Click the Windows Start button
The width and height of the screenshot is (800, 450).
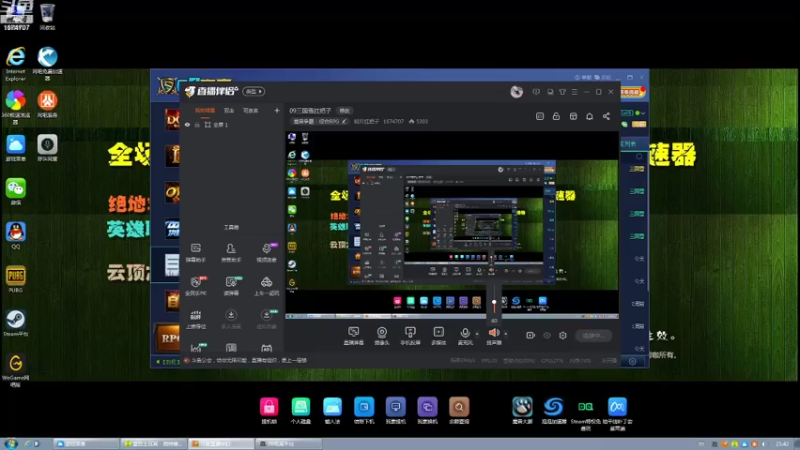(11, 443)
